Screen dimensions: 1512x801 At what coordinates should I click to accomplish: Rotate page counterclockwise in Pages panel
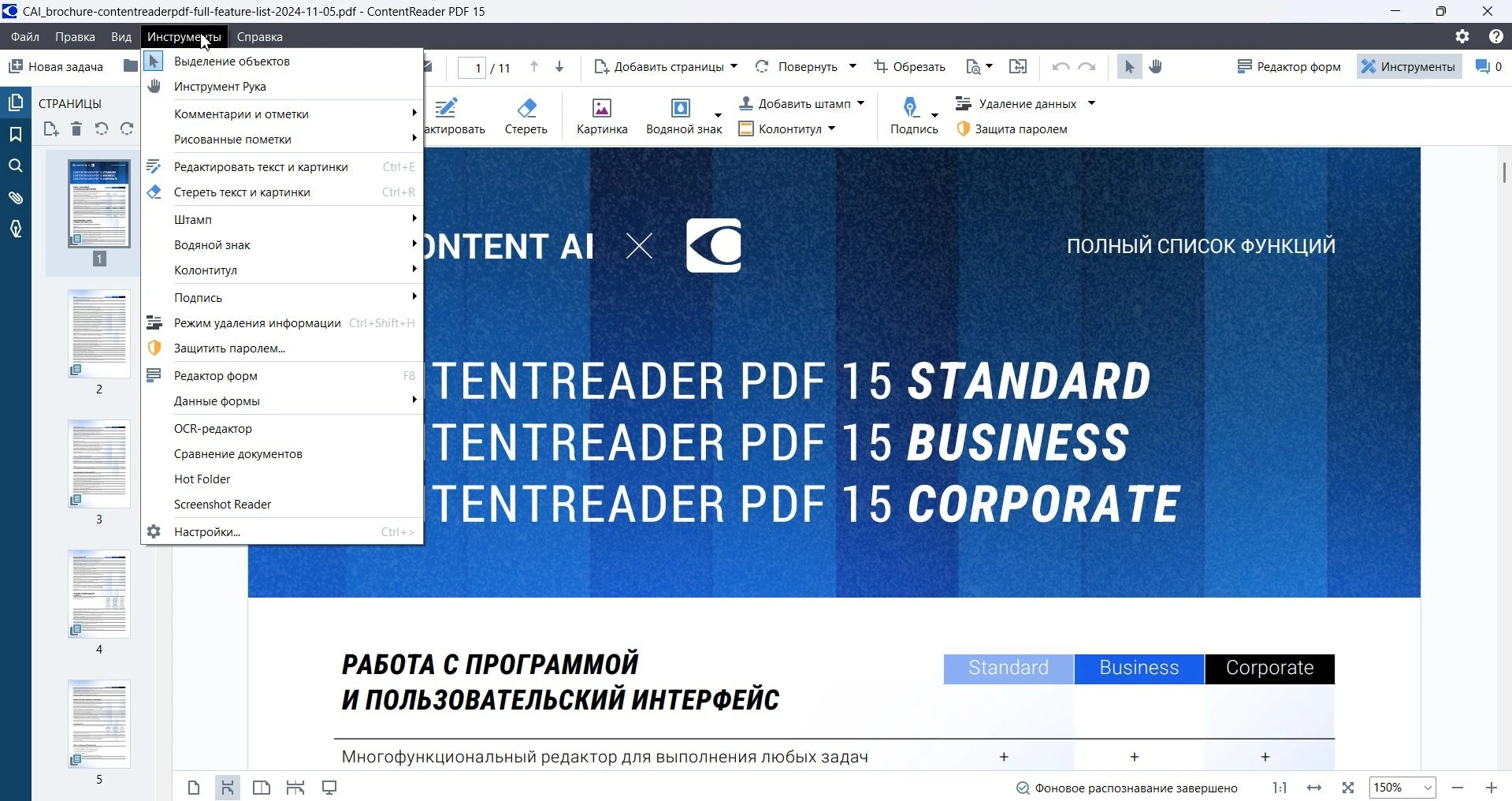(x=102, y=129)
